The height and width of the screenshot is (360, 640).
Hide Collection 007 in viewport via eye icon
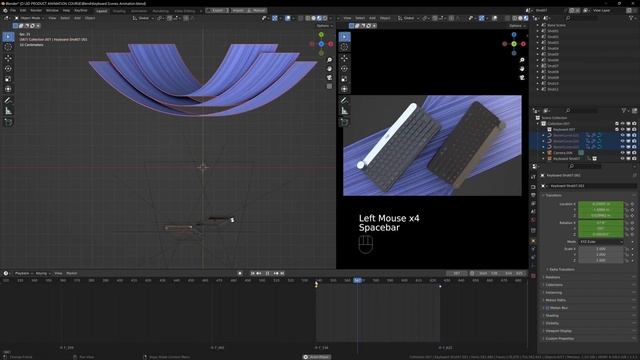(622, 123)
